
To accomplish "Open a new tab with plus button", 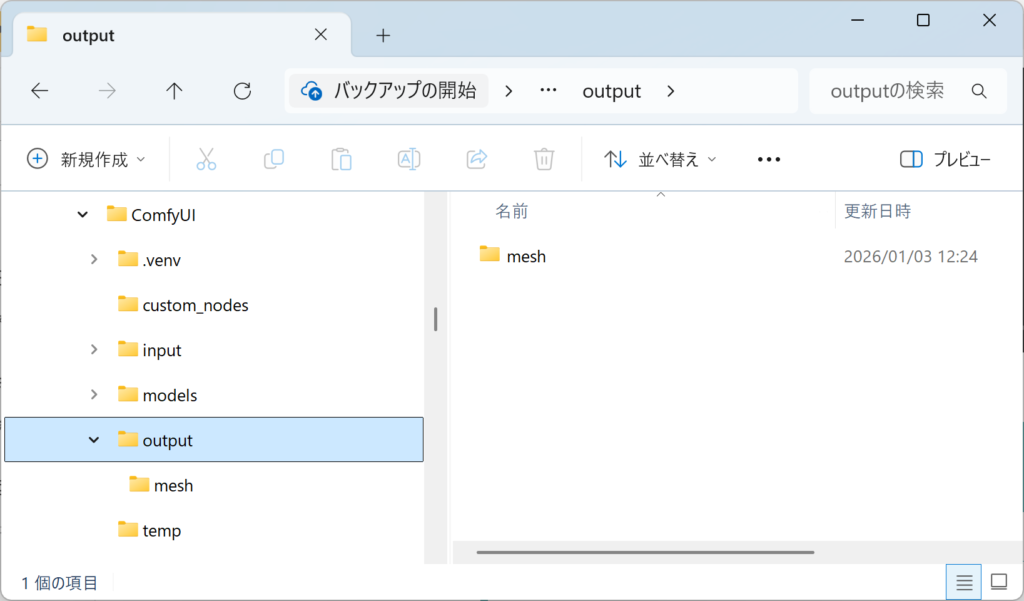I will click(383, 35).
